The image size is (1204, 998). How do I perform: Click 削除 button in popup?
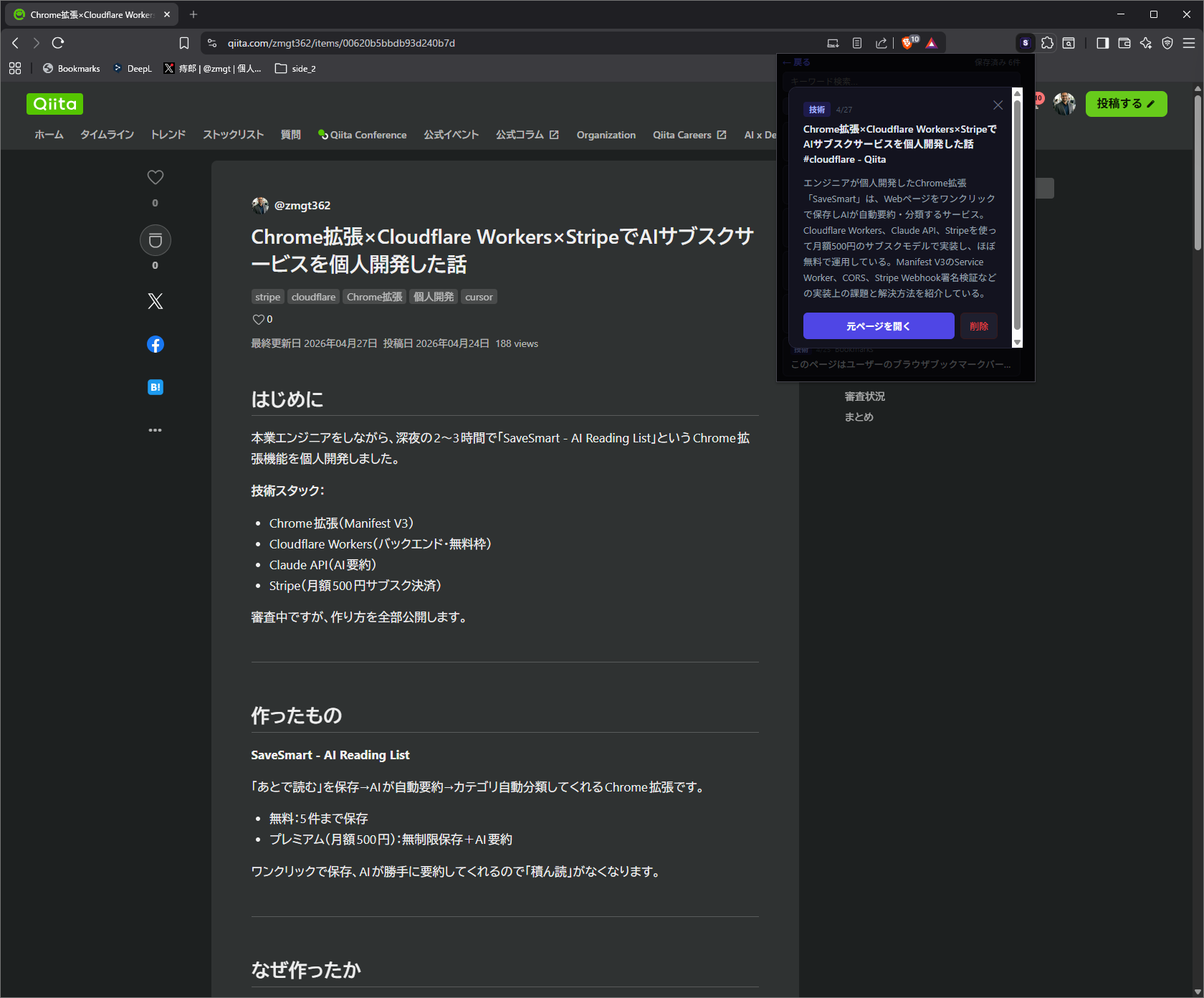[979, 326]
